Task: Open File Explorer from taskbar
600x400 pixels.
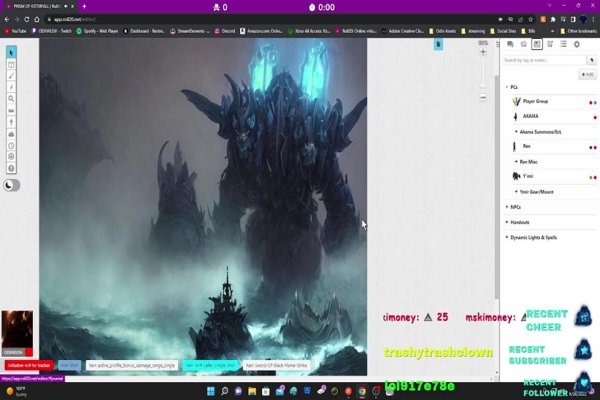Action: click(252, 391)
